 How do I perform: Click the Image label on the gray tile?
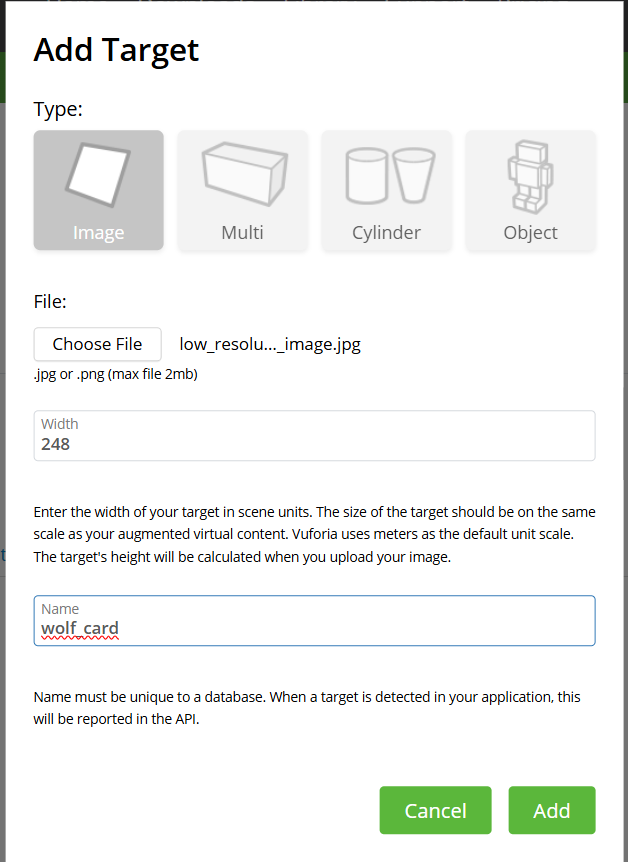tap(98, 233)
